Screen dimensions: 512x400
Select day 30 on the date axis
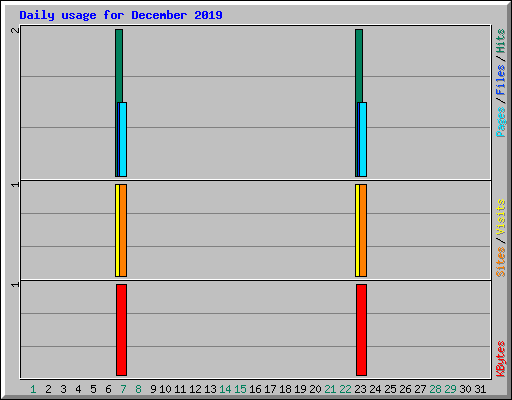[465, 389]
